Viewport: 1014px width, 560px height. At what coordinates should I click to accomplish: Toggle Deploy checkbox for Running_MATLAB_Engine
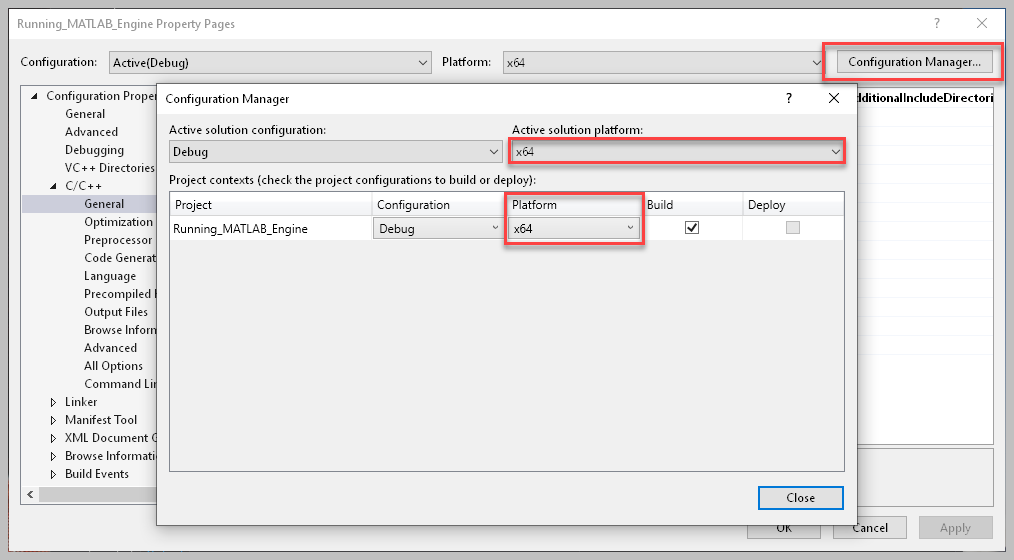pos(793,228)
